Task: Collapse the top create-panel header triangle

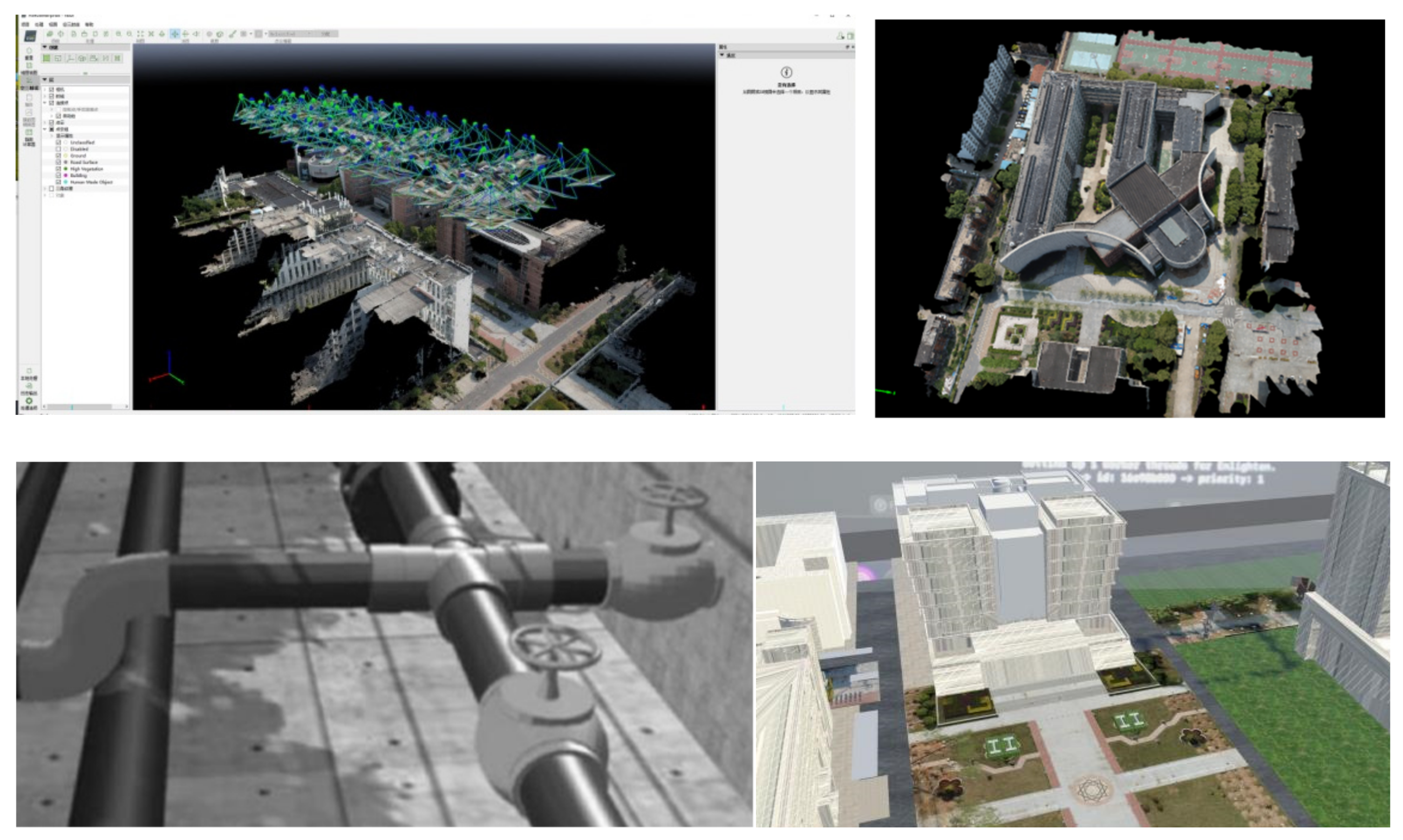Action: [45, 47]
